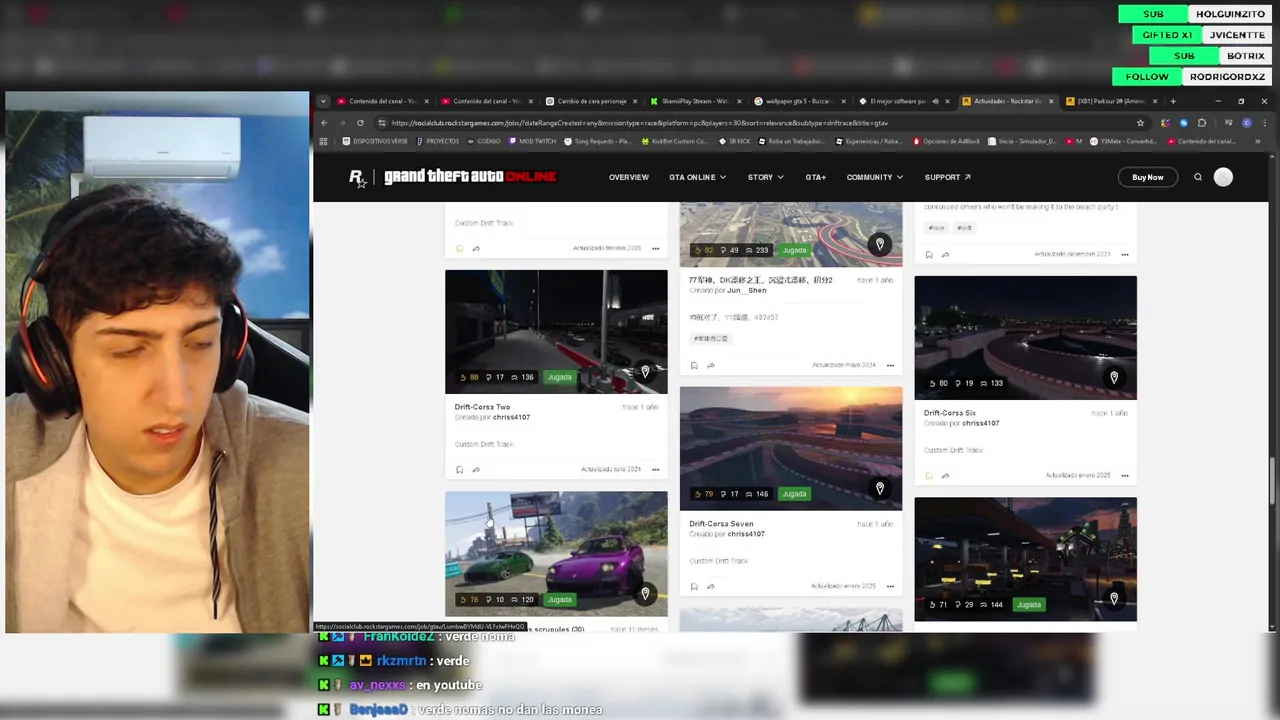This screenshot has width=1280, height=720.
Task: Click the Buy Now button
Action: (x=1147, y=177)
